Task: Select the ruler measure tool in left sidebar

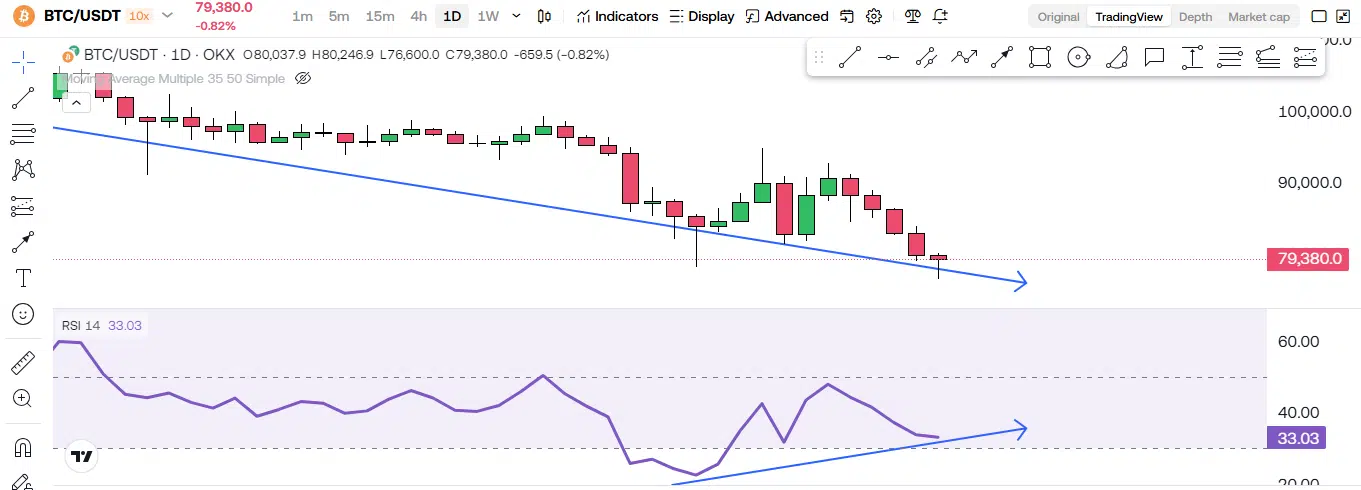Action: click(x=22, y=363)
